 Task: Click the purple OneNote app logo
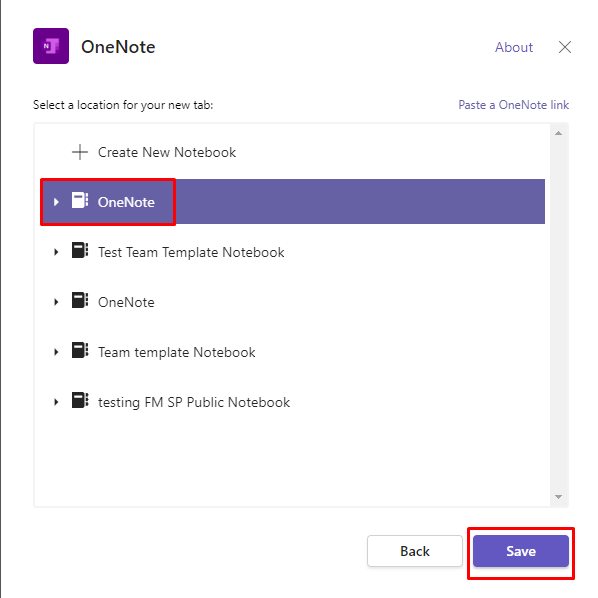click(51, 46)
